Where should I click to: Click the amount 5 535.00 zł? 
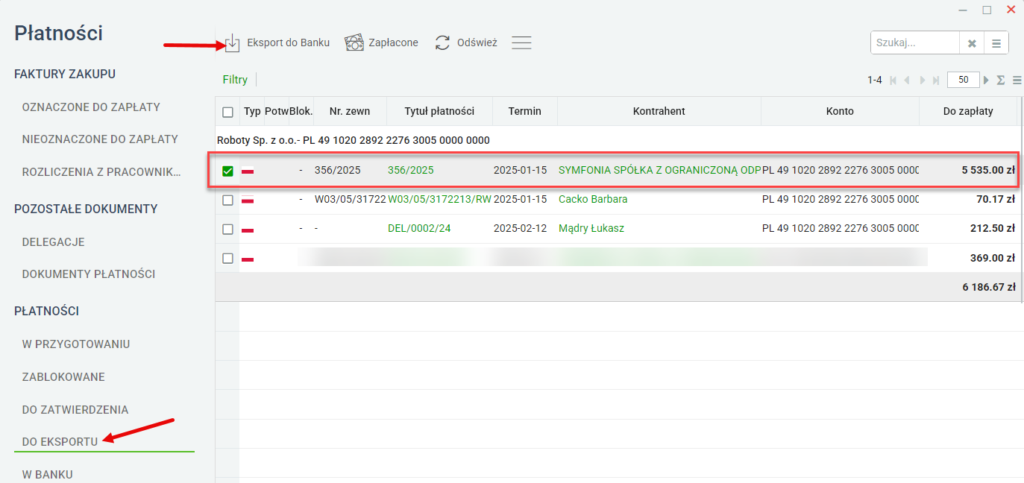(x=987, y=171)
